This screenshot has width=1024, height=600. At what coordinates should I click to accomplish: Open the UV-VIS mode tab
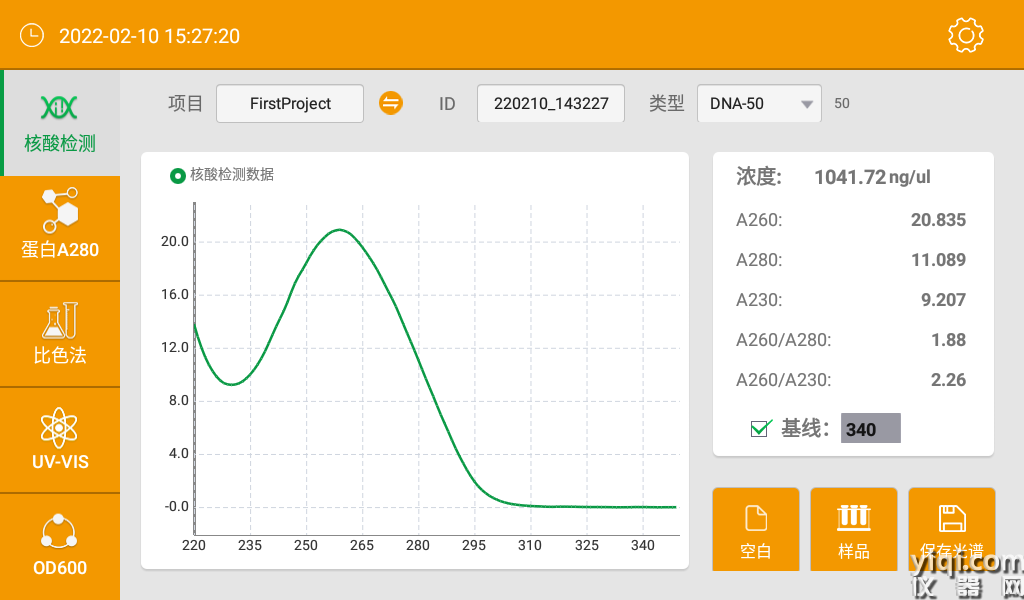60,440
